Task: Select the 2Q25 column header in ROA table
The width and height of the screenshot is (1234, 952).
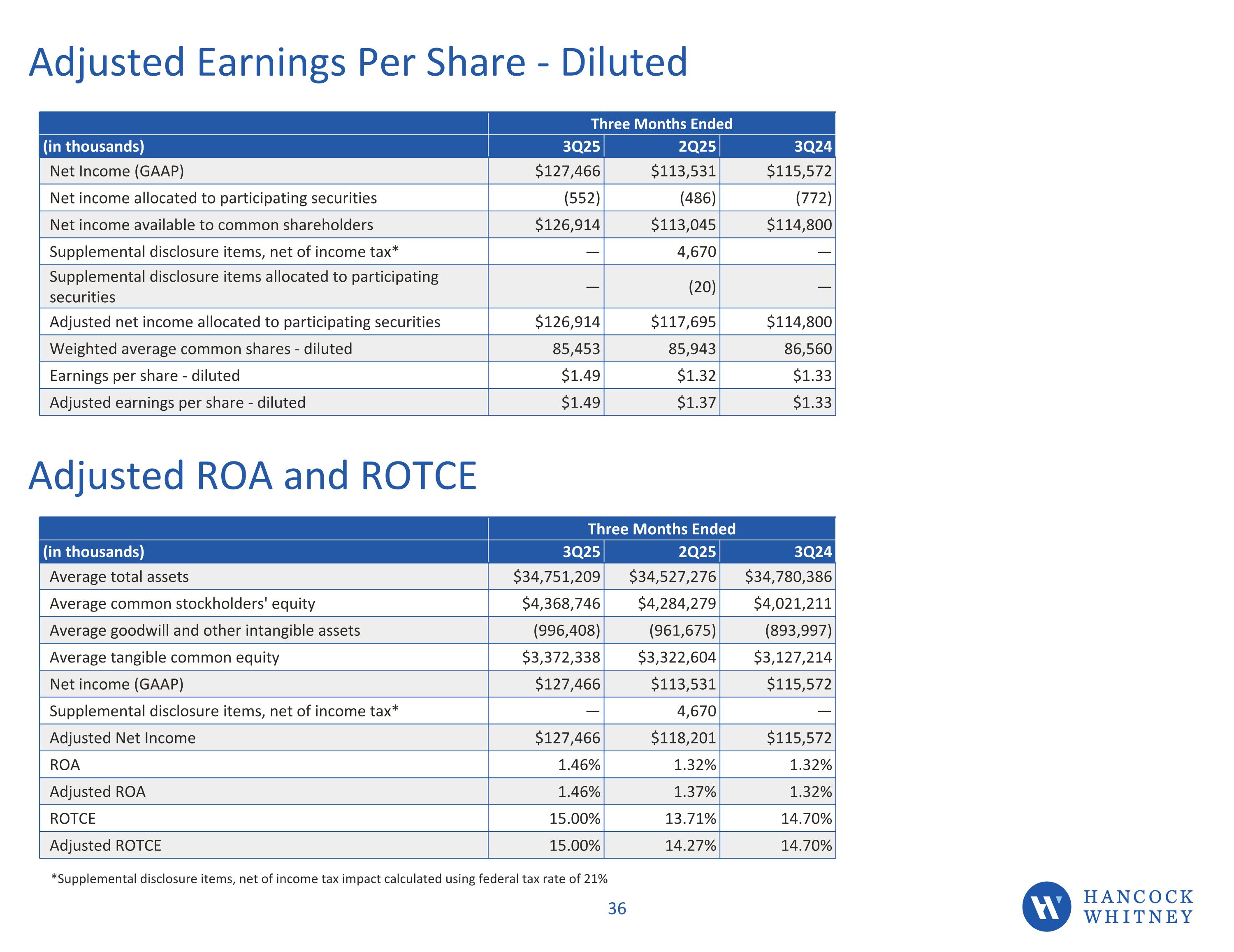Action: tap(697, 551)
